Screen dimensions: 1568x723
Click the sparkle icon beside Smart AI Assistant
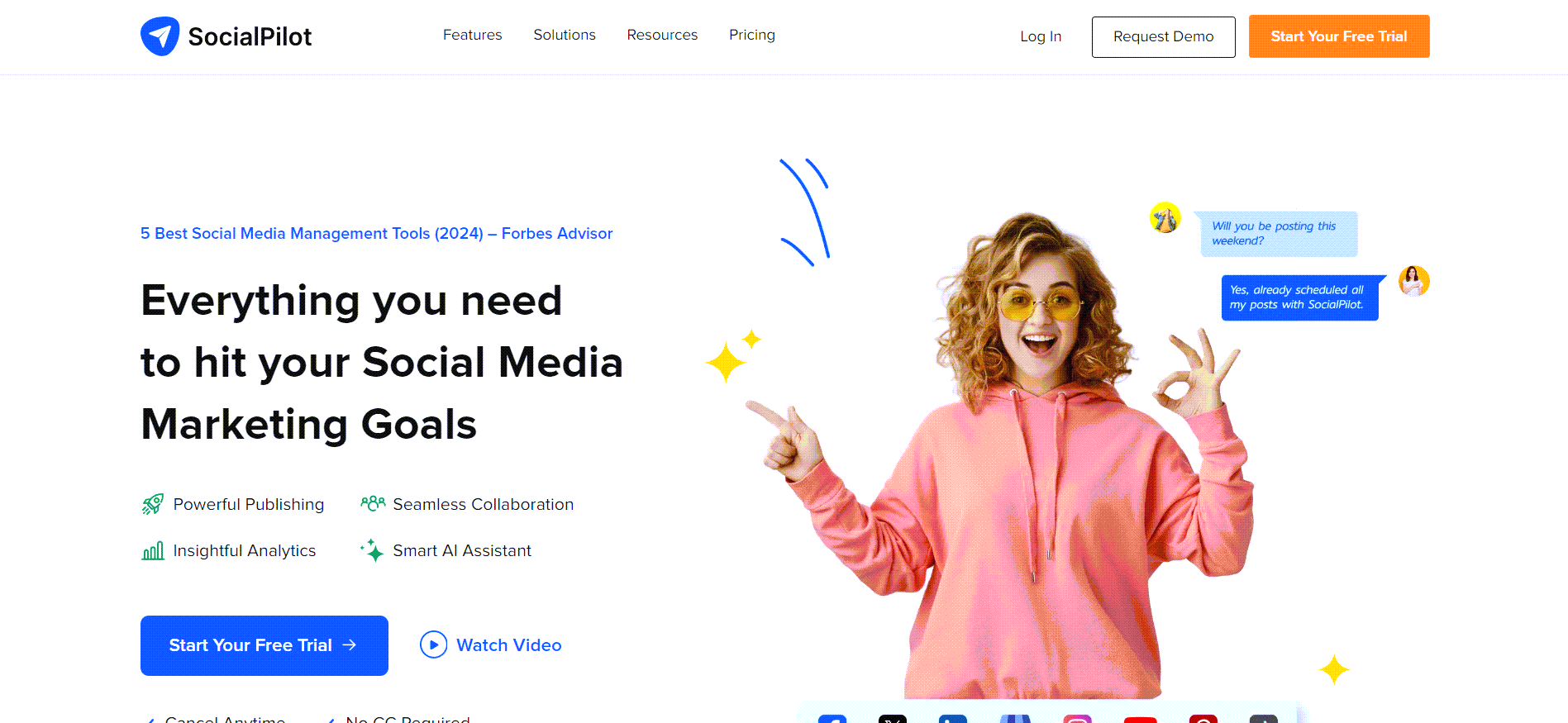(x=373, y=550)
